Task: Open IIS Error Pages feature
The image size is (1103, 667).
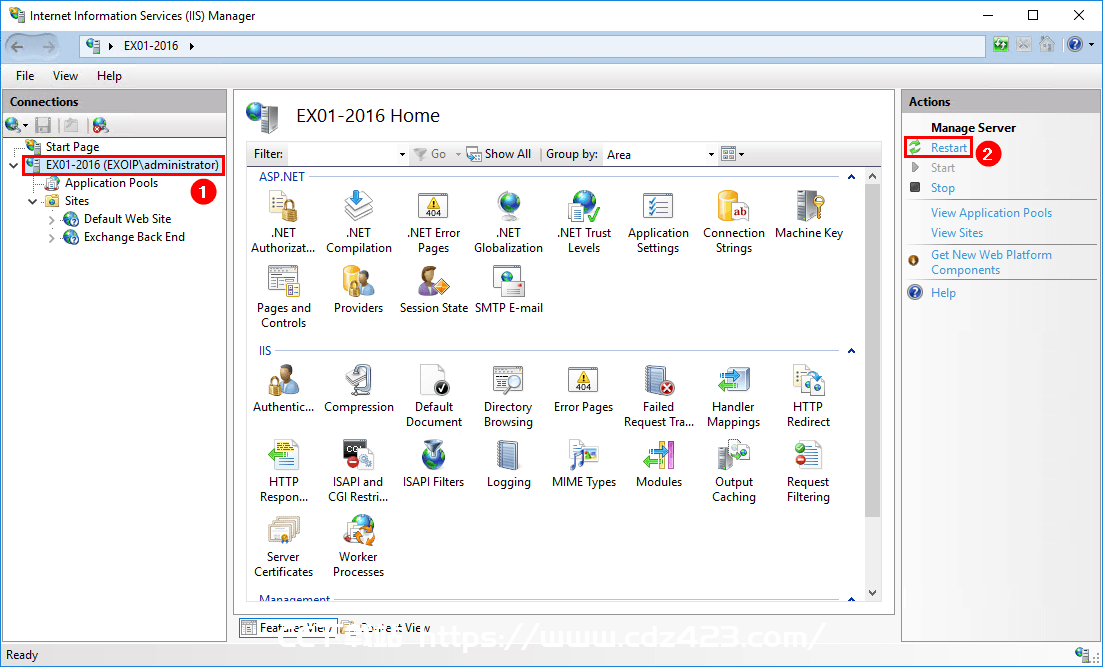Action: [584, 389]
